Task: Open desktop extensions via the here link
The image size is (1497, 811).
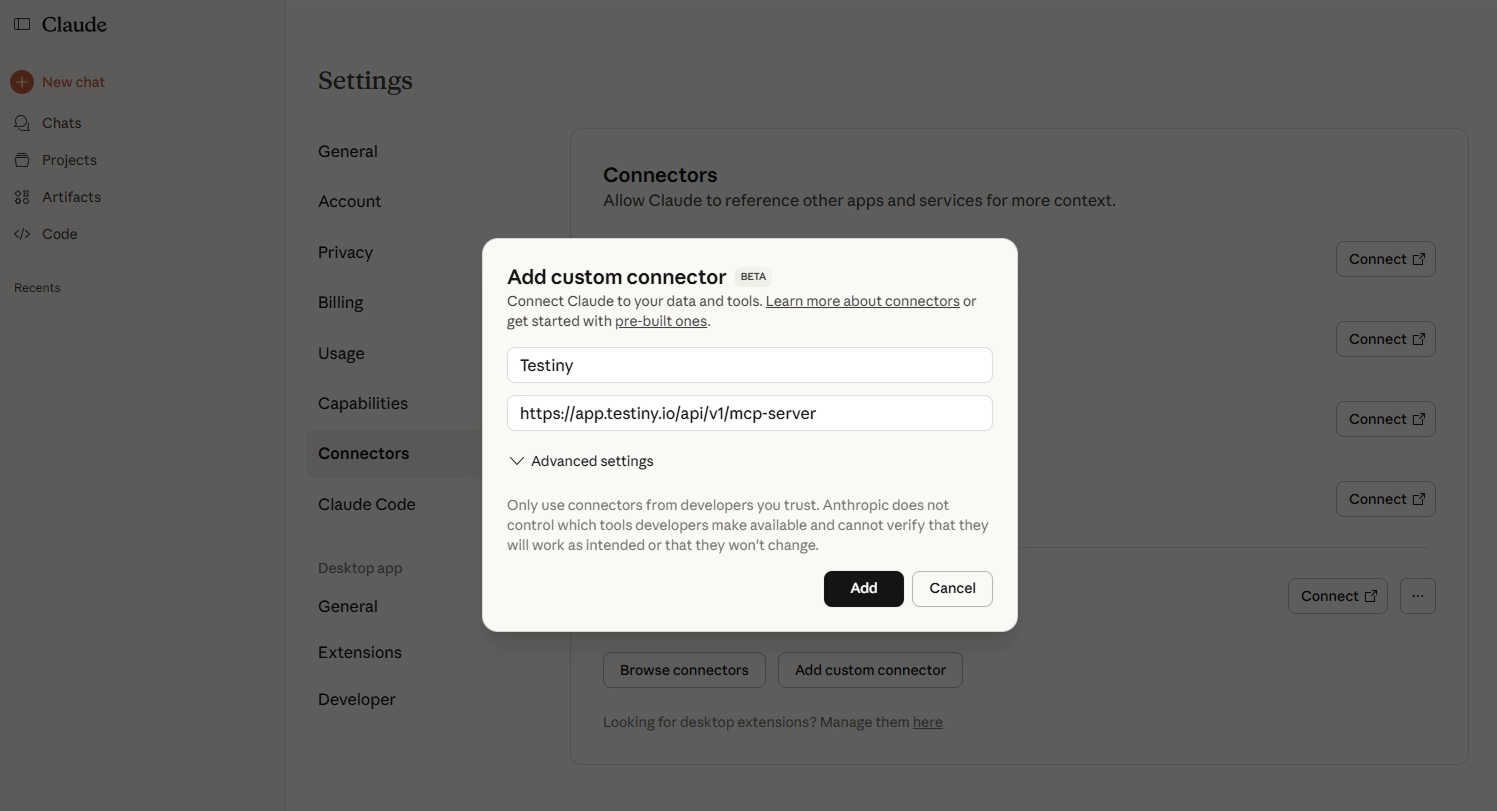Action: pos(927,722)
